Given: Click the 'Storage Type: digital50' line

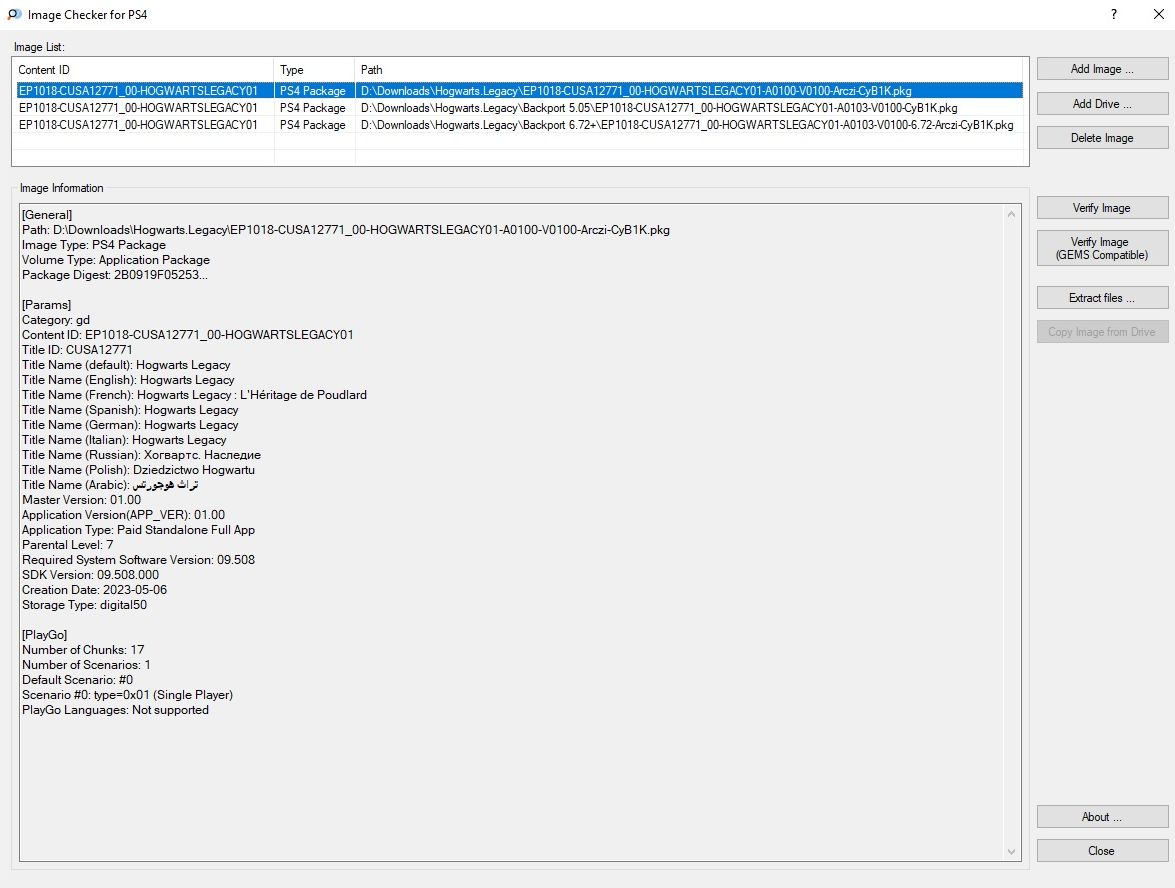Looking at the screenshot, I should pyautogui.click(x=85, y=605).
